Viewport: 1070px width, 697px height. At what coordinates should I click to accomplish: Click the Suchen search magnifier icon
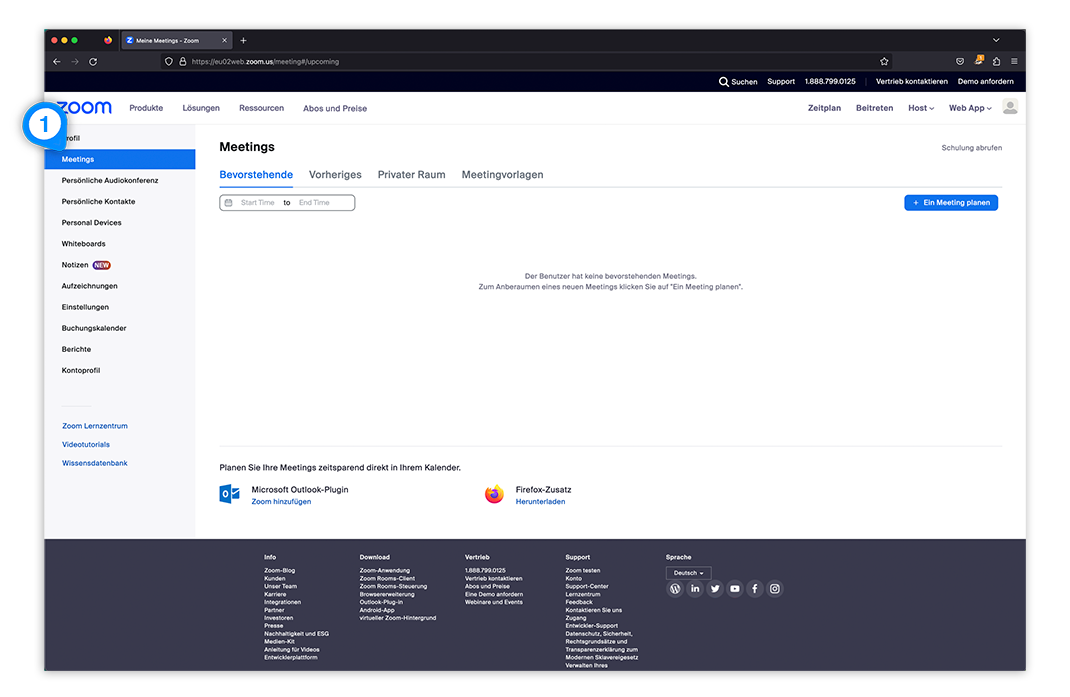click(724, 82)
